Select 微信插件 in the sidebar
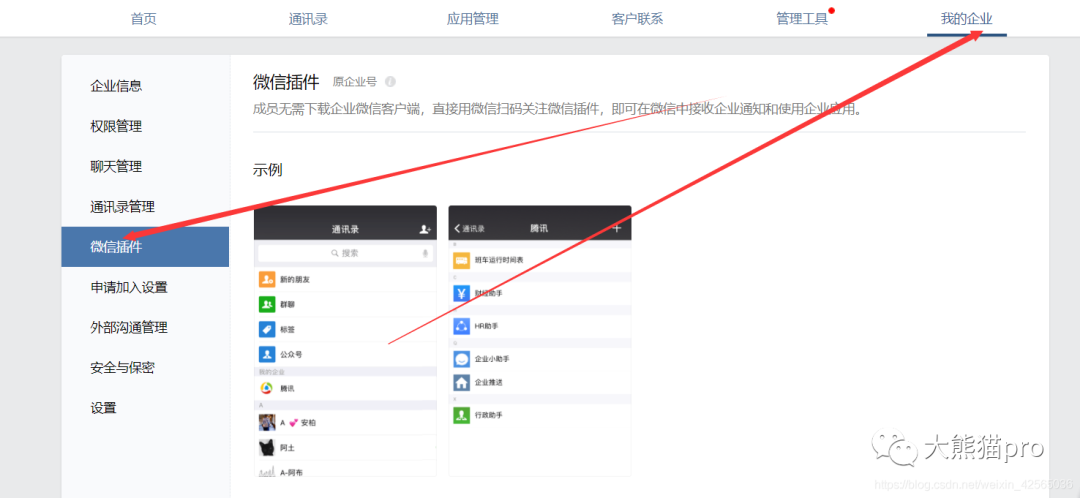The width and height of the screenshot is (1080, 498). coord(145,247)
